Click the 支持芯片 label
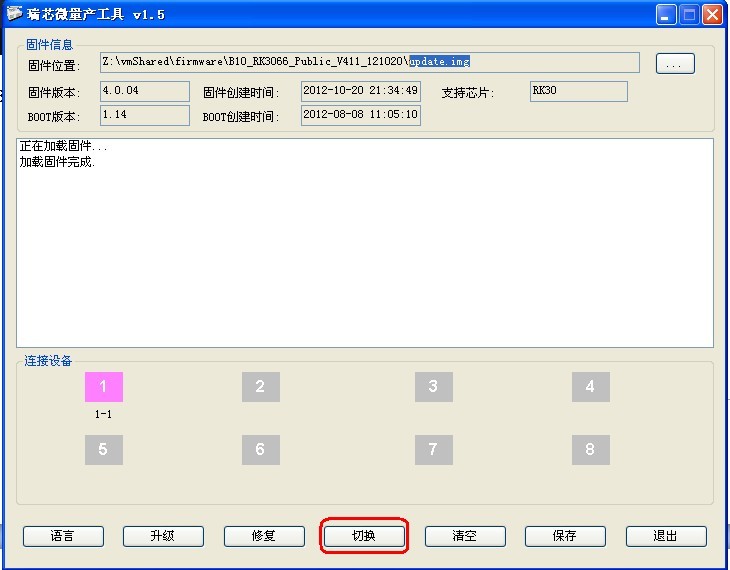Viewport: 730px width, 570px height. pos(467,93)
